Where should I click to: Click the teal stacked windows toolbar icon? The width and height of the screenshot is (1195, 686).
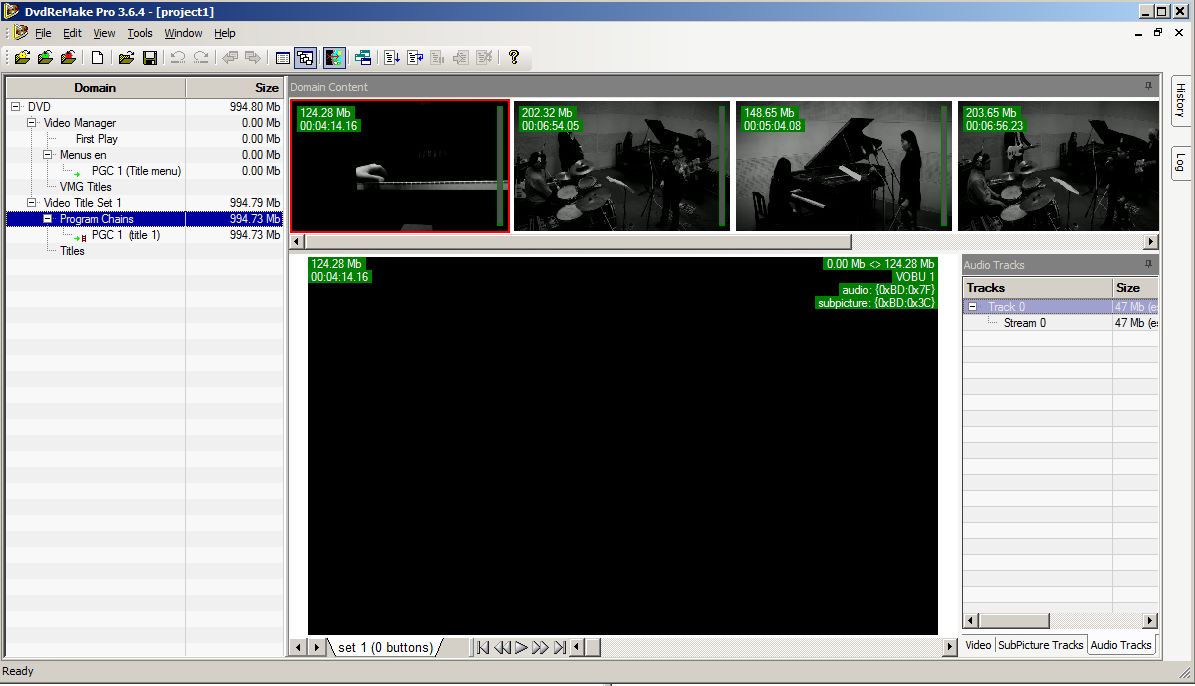[363, 57]
